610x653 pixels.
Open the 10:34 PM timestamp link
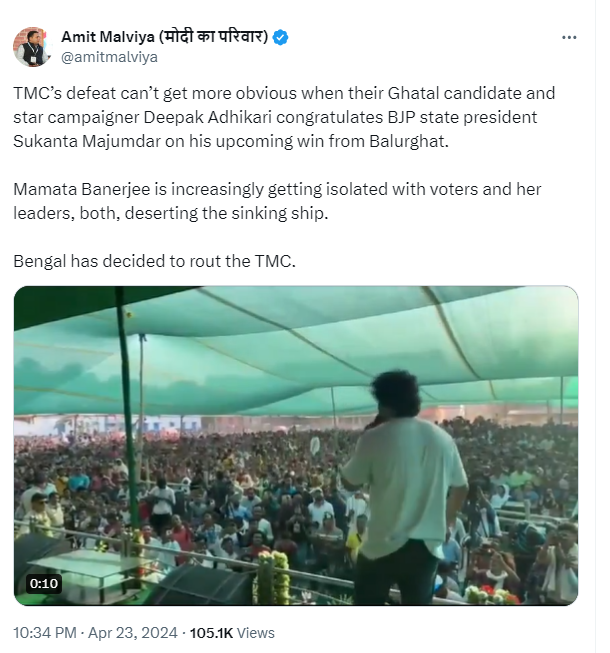(46, 633)
